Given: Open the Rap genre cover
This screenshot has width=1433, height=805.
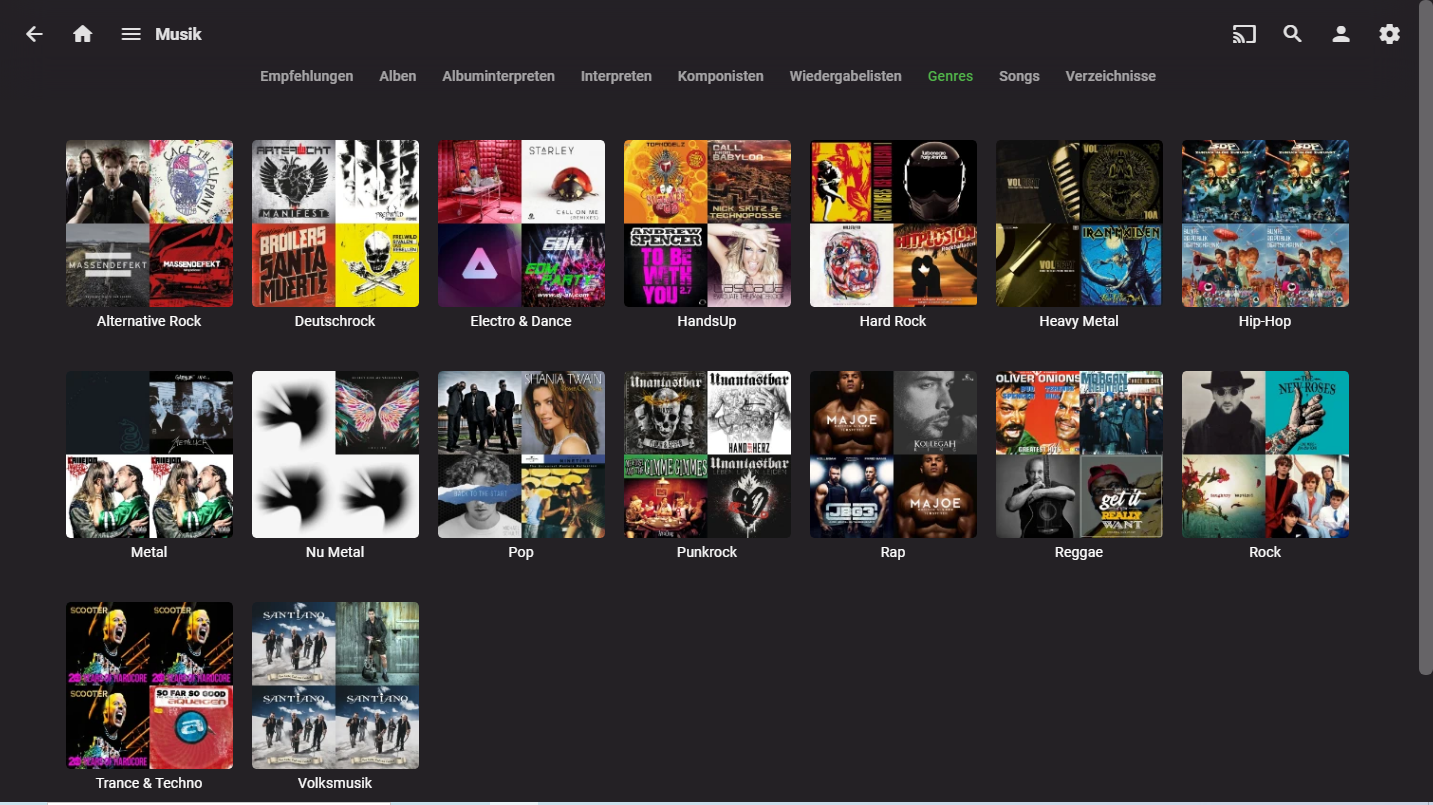Looking at the screenshot, I should (x=893, y=454).
